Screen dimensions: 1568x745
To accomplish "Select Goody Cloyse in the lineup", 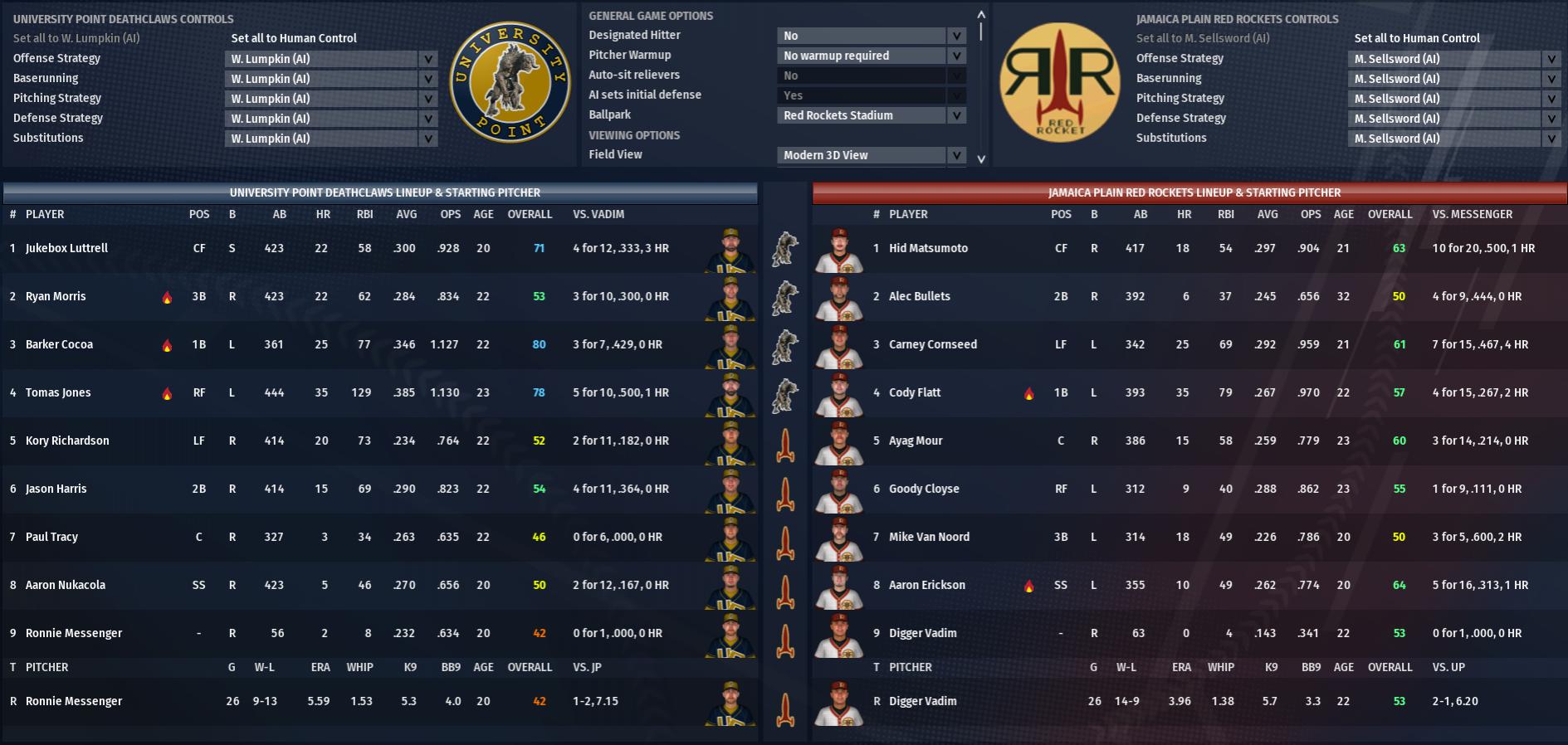I will click(924, 489).
